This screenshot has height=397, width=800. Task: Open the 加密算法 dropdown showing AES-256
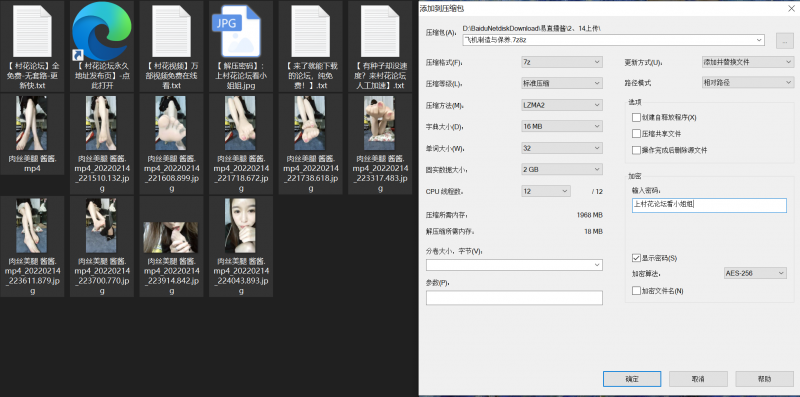click(x=755, y=274)
